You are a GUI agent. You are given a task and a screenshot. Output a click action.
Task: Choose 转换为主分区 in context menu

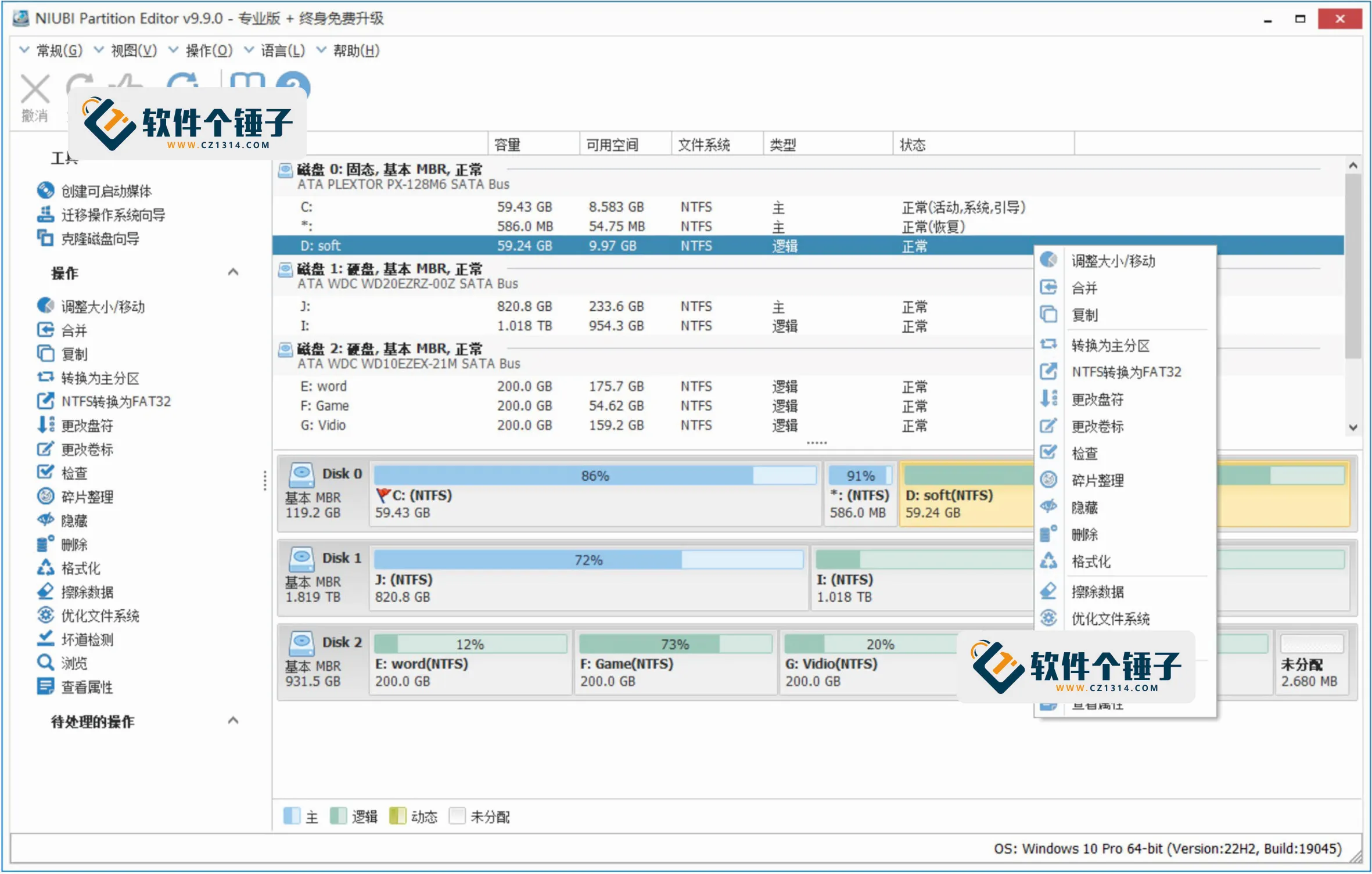point(1125,346)
